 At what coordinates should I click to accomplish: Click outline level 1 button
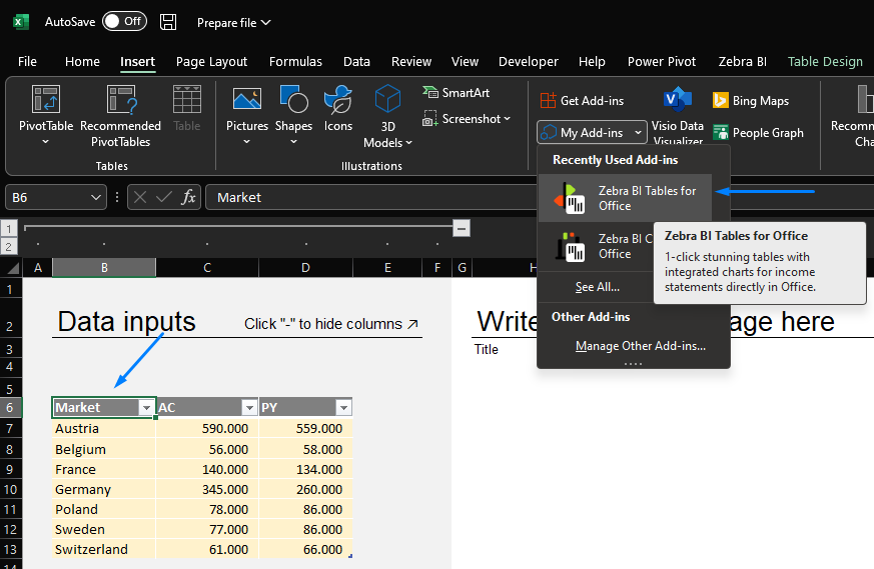point(9,228)
